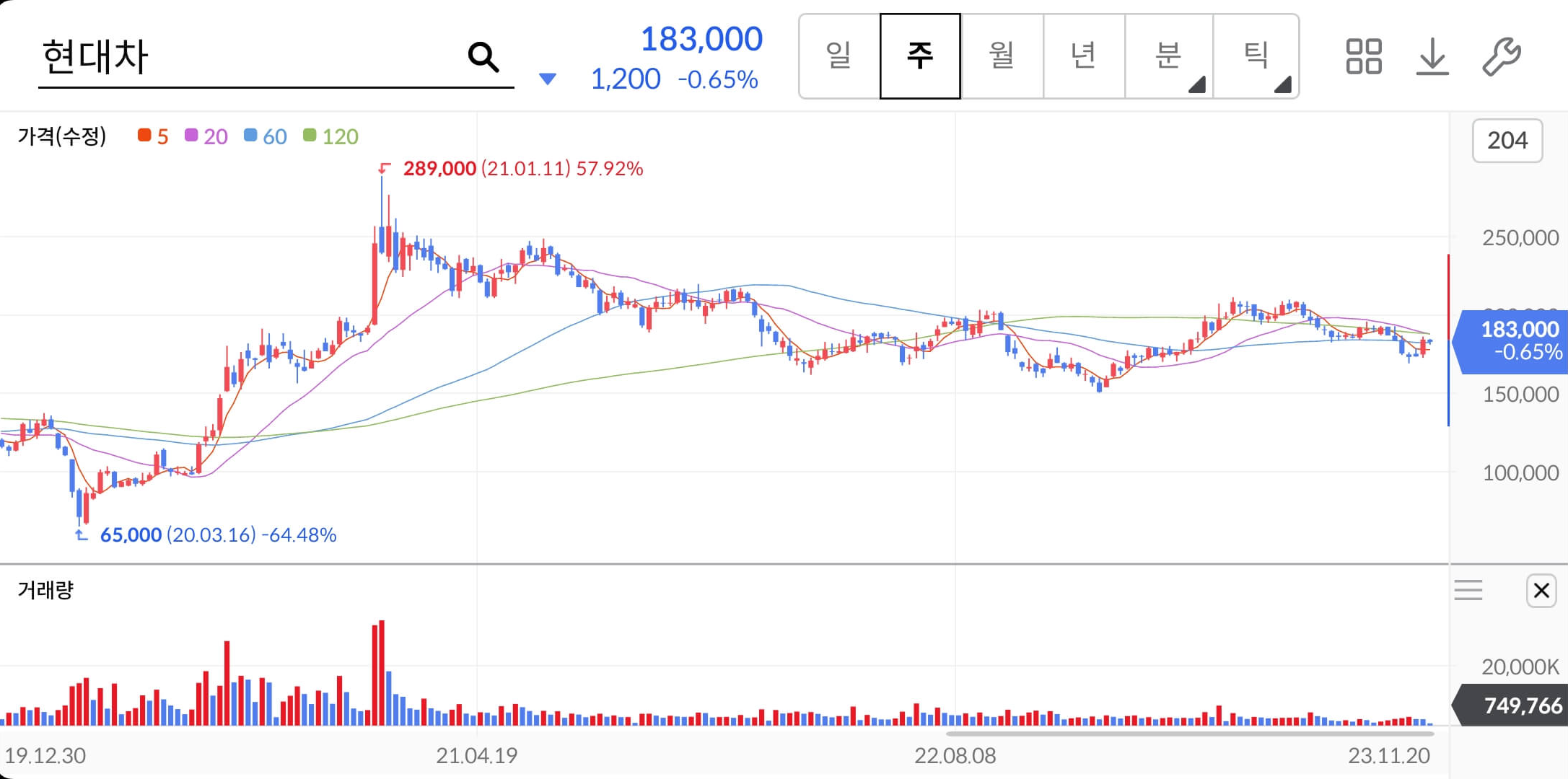Switch to the 월 monthly tab

pyautogui.click(x=1002, y=56)
